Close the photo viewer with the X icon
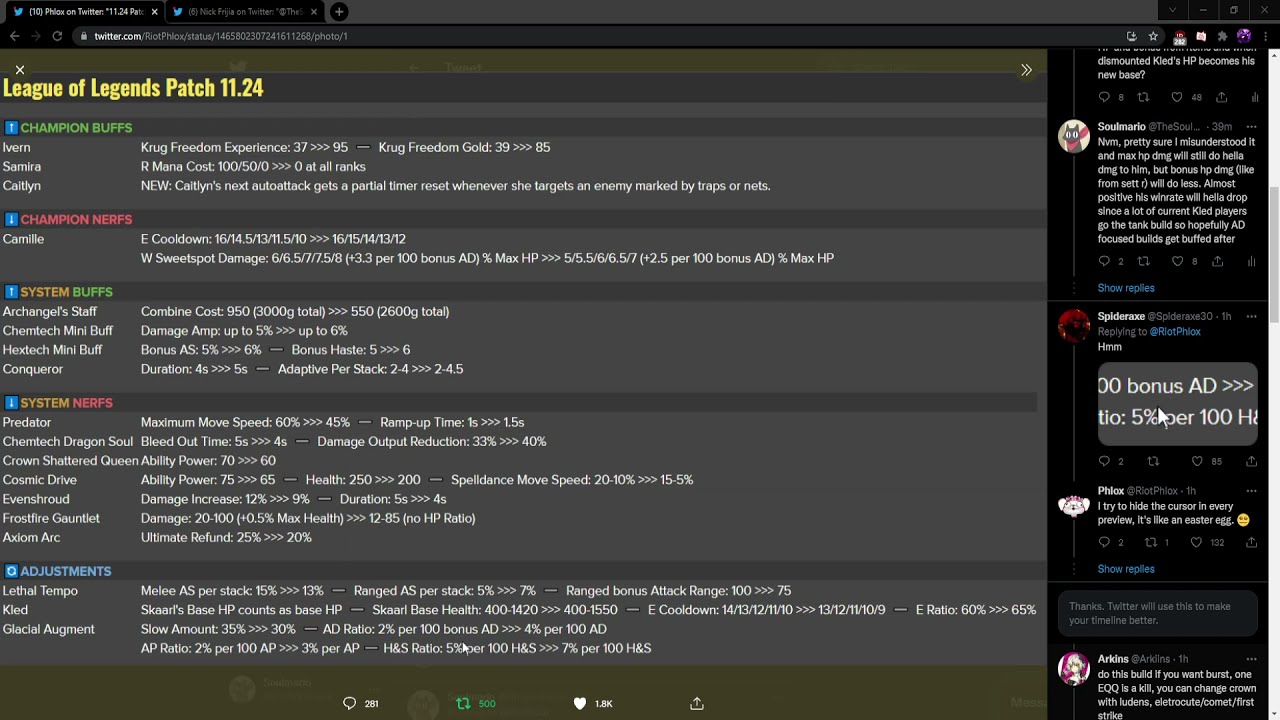 [19, 70]
